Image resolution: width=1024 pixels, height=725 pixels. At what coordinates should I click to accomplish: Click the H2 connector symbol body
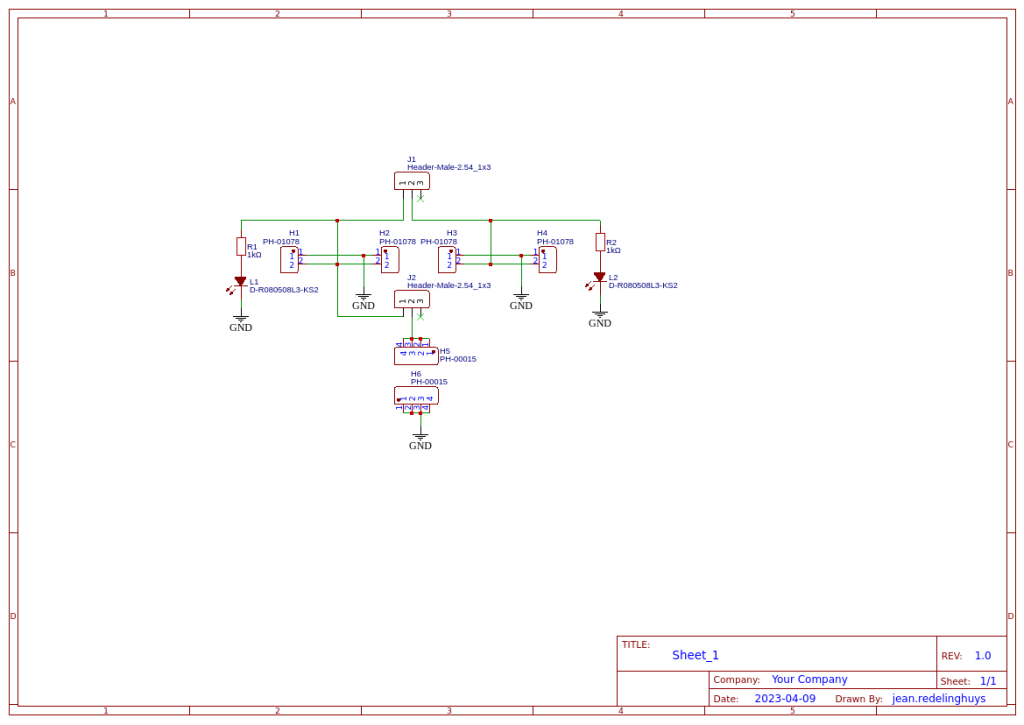point(391,260)
